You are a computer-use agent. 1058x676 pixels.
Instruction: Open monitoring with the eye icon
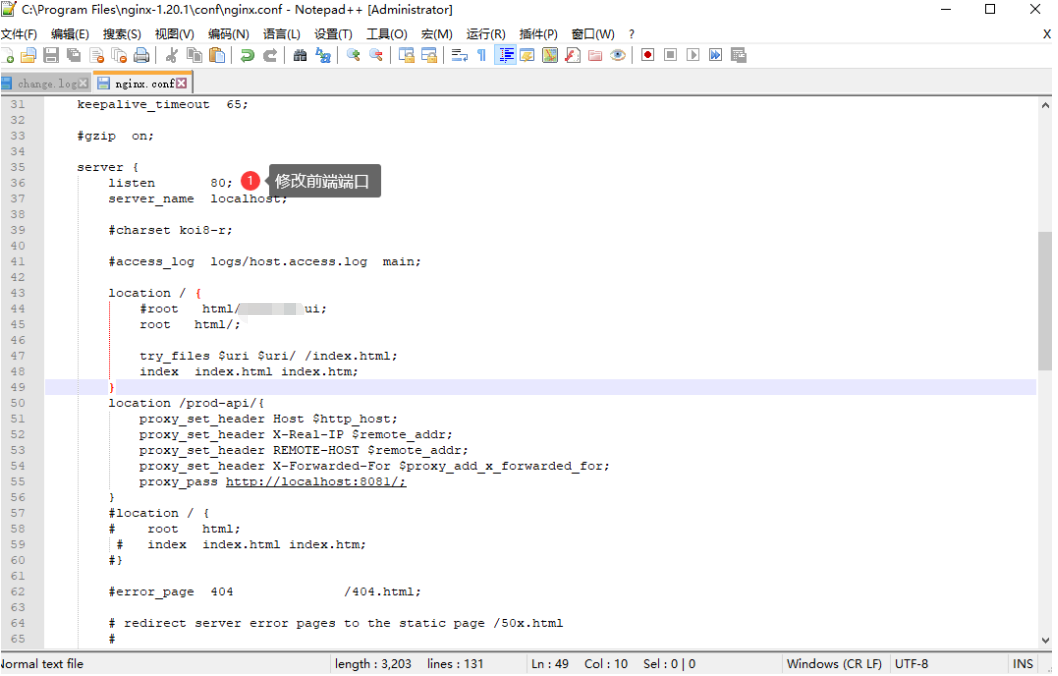click(x=617, y=55)
